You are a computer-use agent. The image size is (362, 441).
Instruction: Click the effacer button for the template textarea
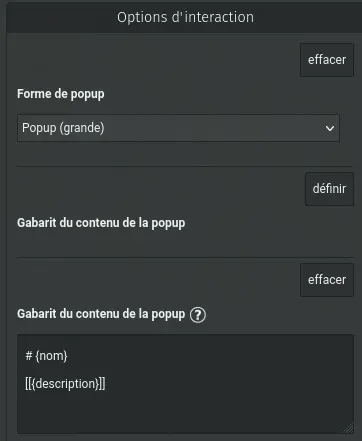(x=327, y=280)
